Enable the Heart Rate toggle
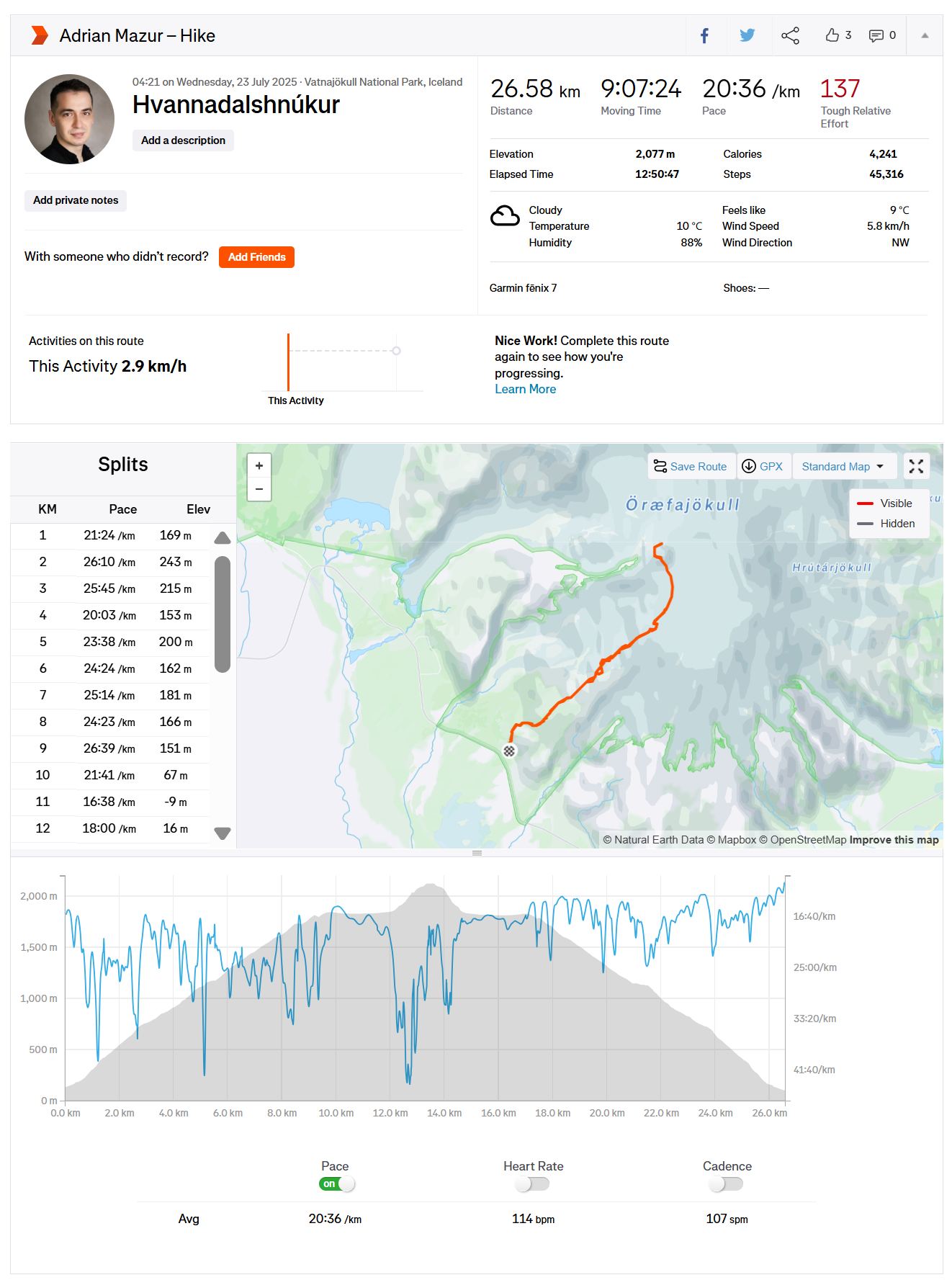 [532, 1183]
